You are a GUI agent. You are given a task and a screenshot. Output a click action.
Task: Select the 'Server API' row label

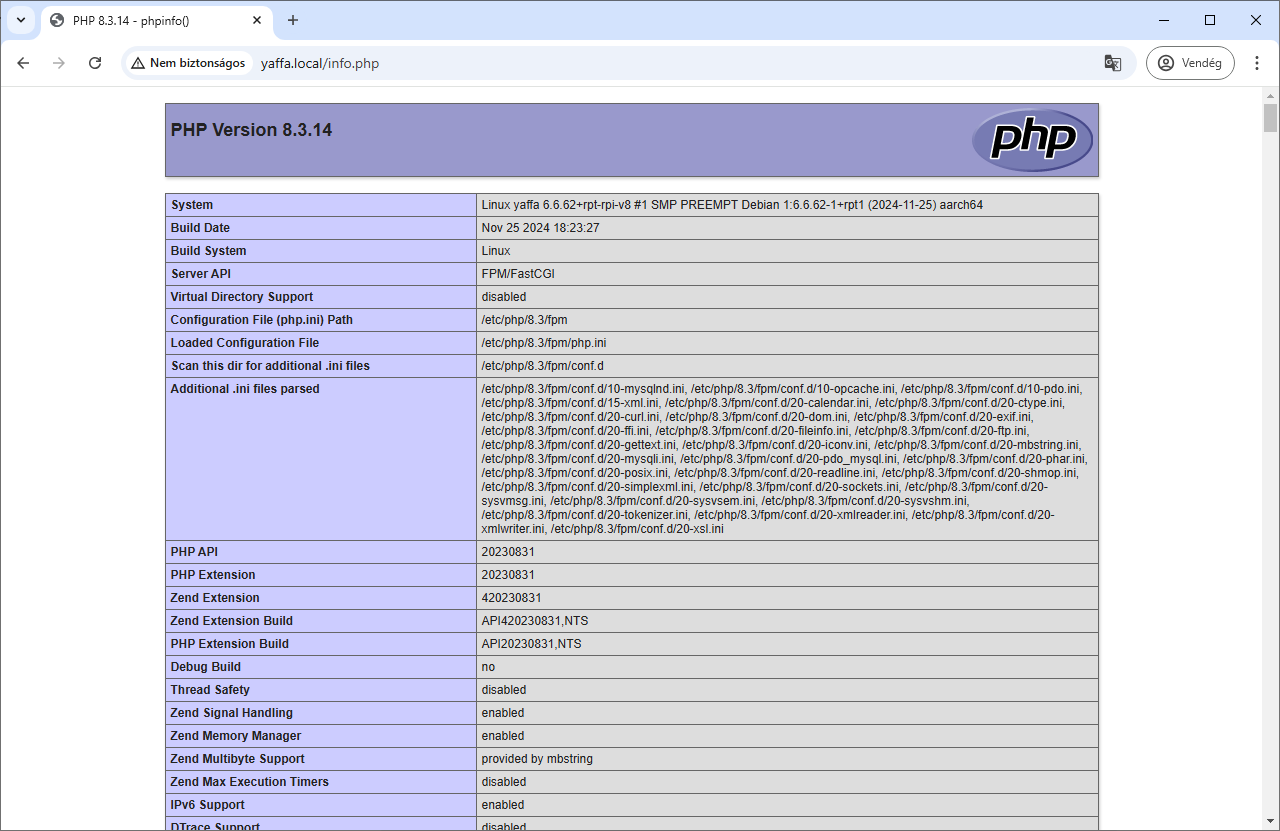coord(200,274)
